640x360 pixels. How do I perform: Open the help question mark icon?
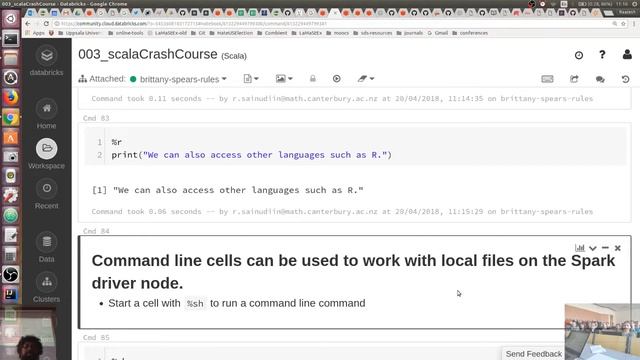(x=602, y=55)
